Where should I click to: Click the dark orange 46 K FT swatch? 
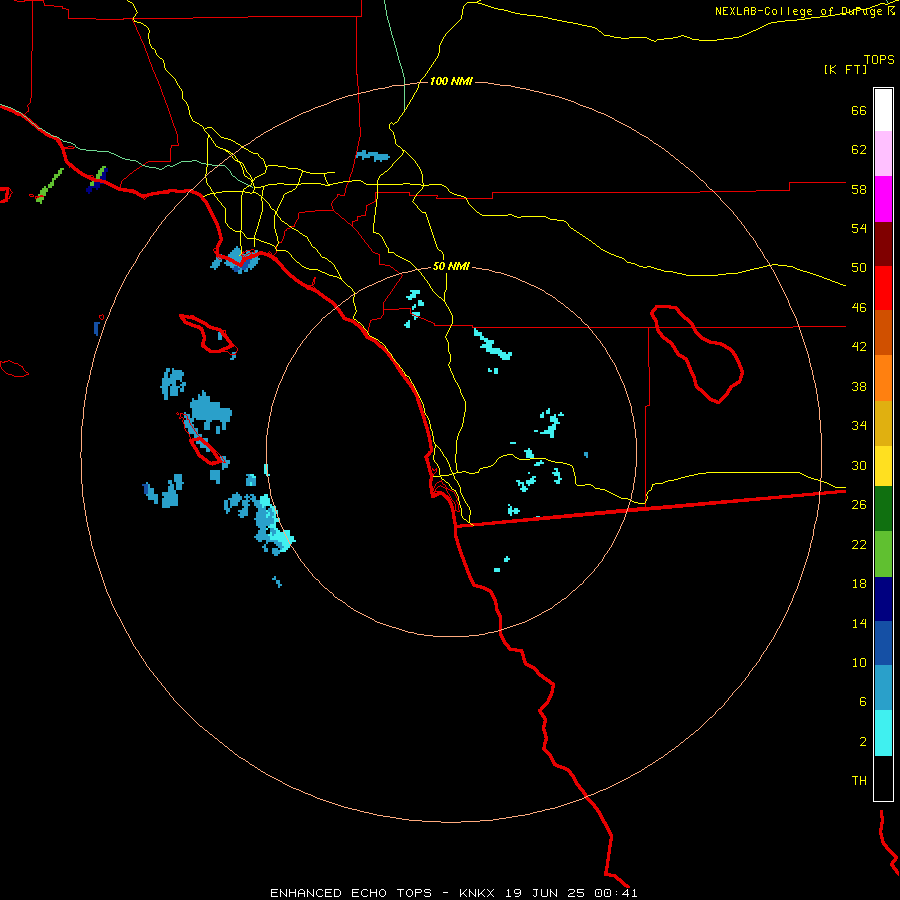[x=883, y=333]
